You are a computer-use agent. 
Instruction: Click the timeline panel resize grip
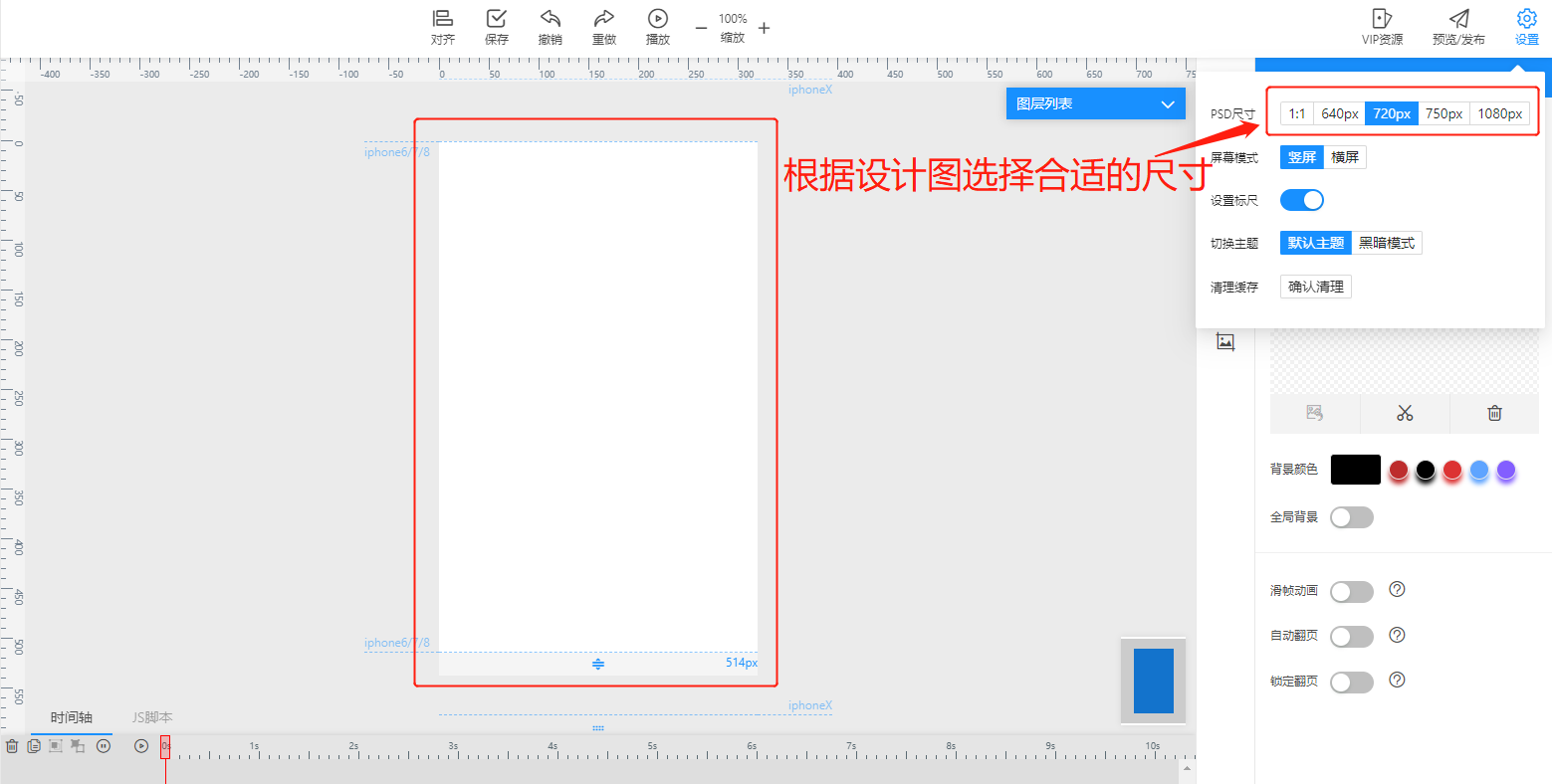tap(598, 728)
